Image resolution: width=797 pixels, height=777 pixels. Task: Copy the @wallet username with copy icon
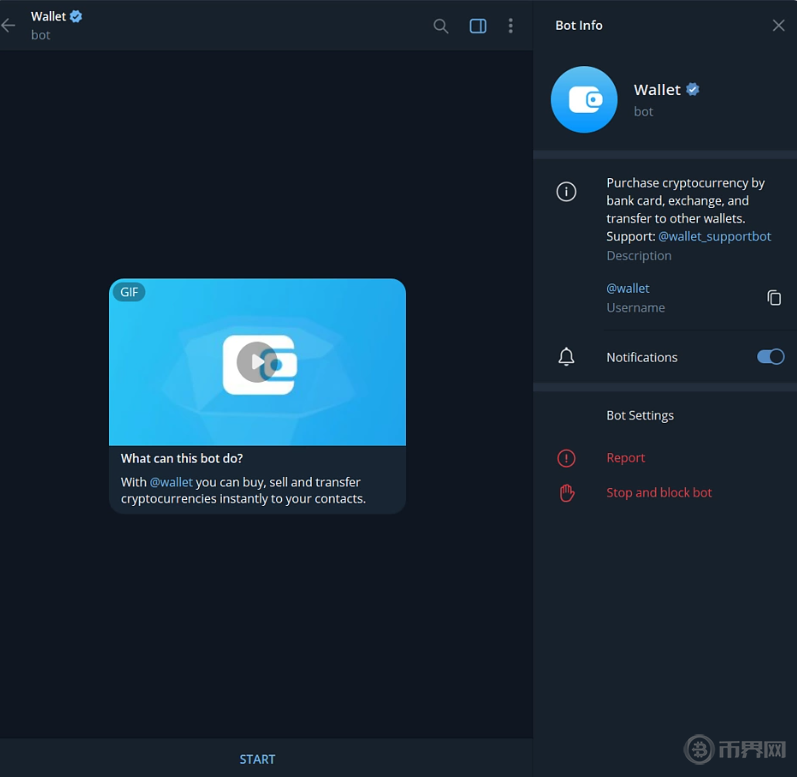[x=774, y=298]
